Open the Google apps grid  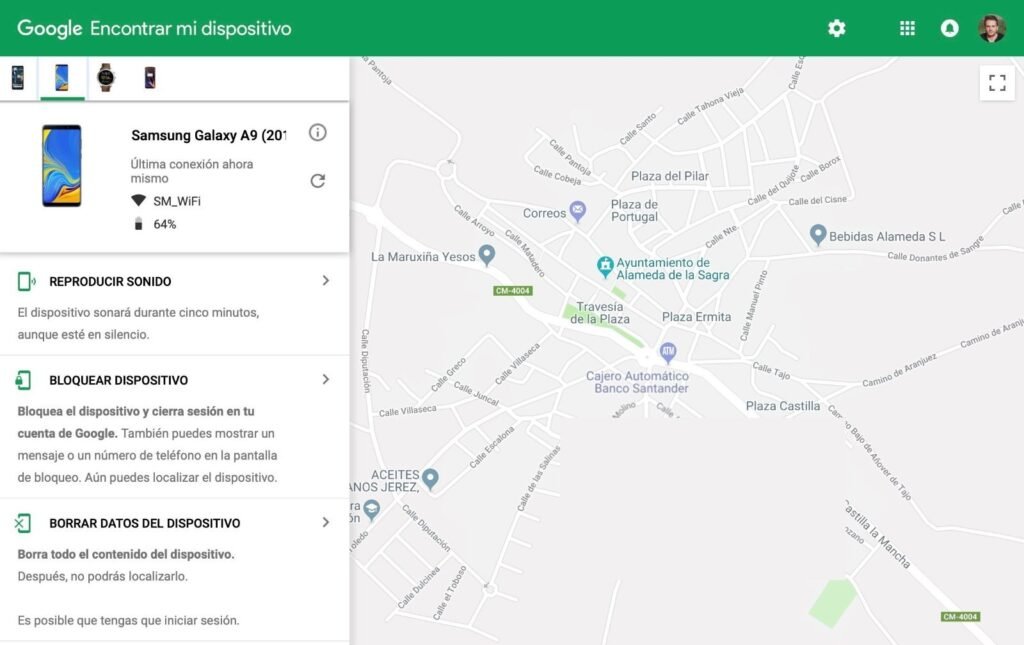point(907,28)
